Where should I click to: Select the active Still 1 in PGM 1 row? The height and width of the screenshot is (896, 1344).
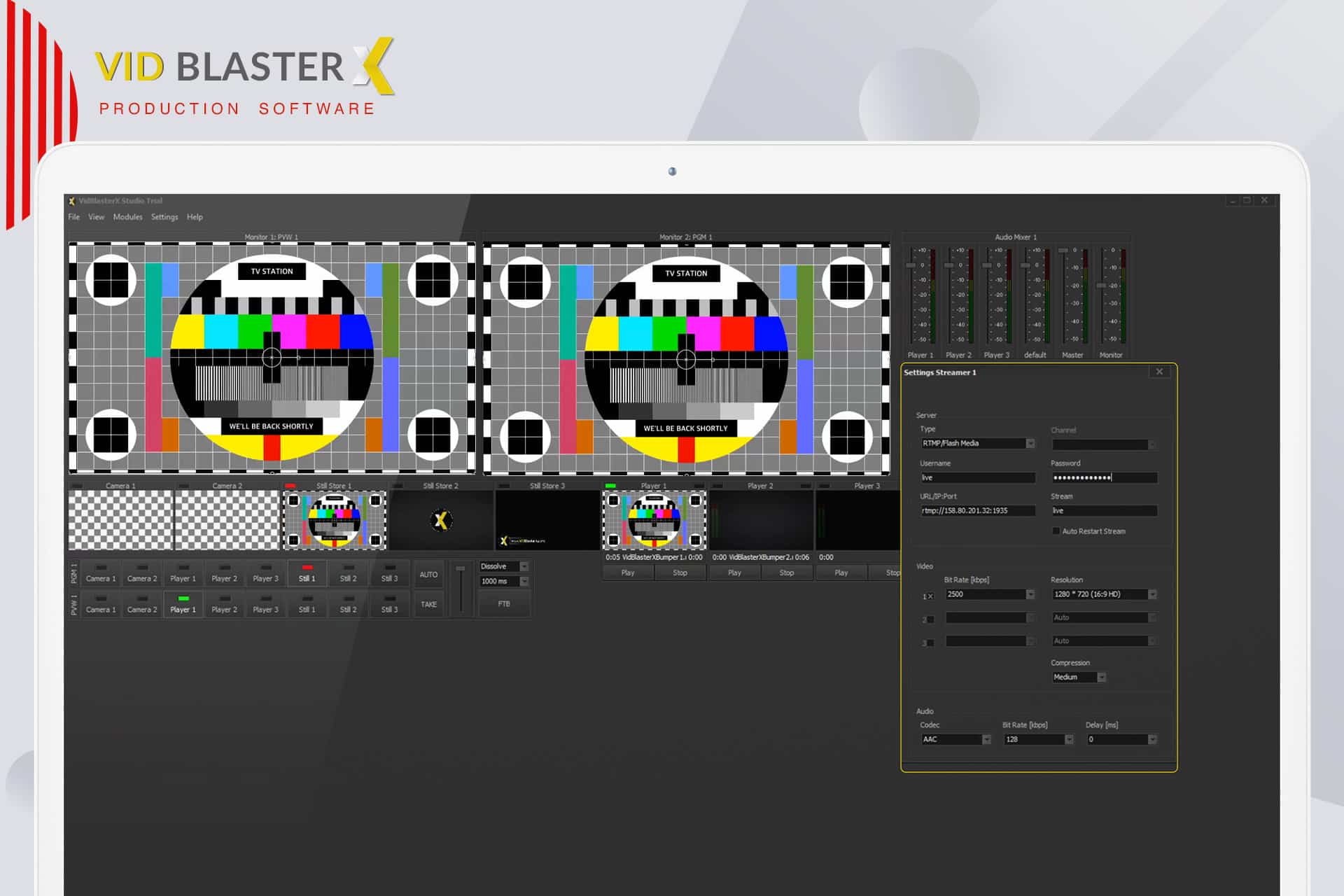coord(307,573)
